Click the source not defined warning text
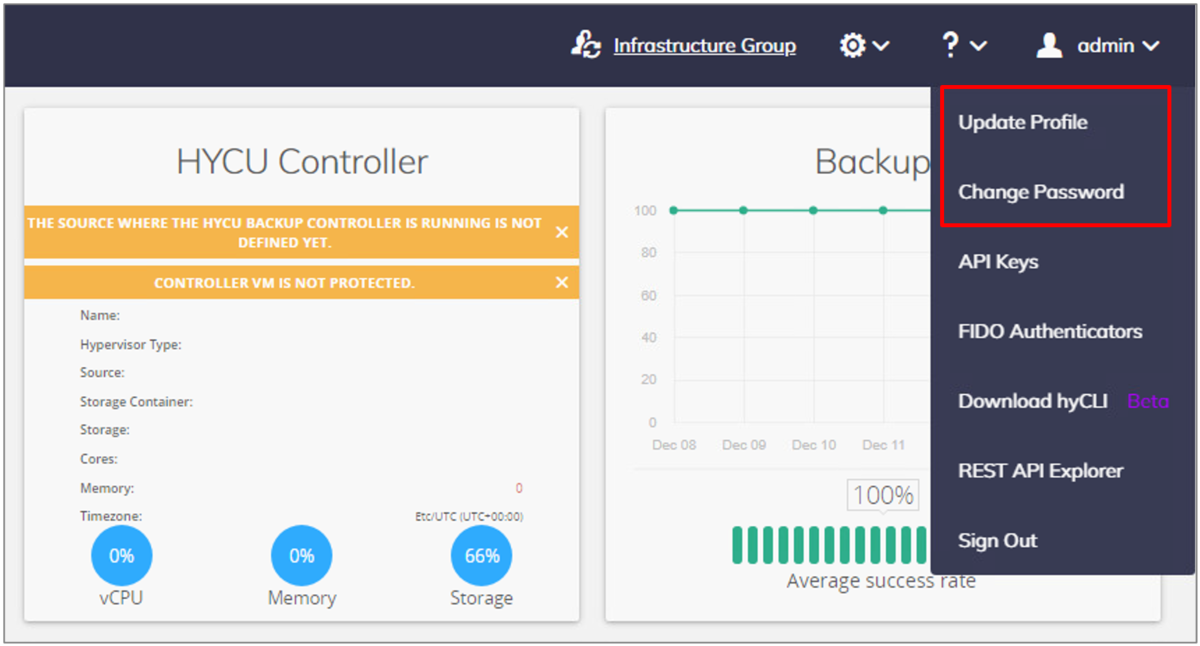Screen dimensions: 1200x646 coord(284,233)
